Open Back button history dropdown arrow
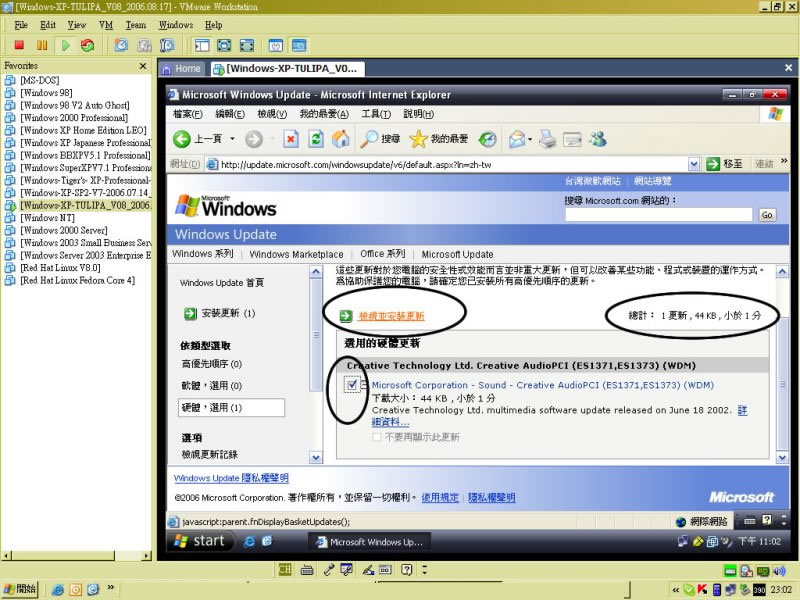 (x=232, y=139)
